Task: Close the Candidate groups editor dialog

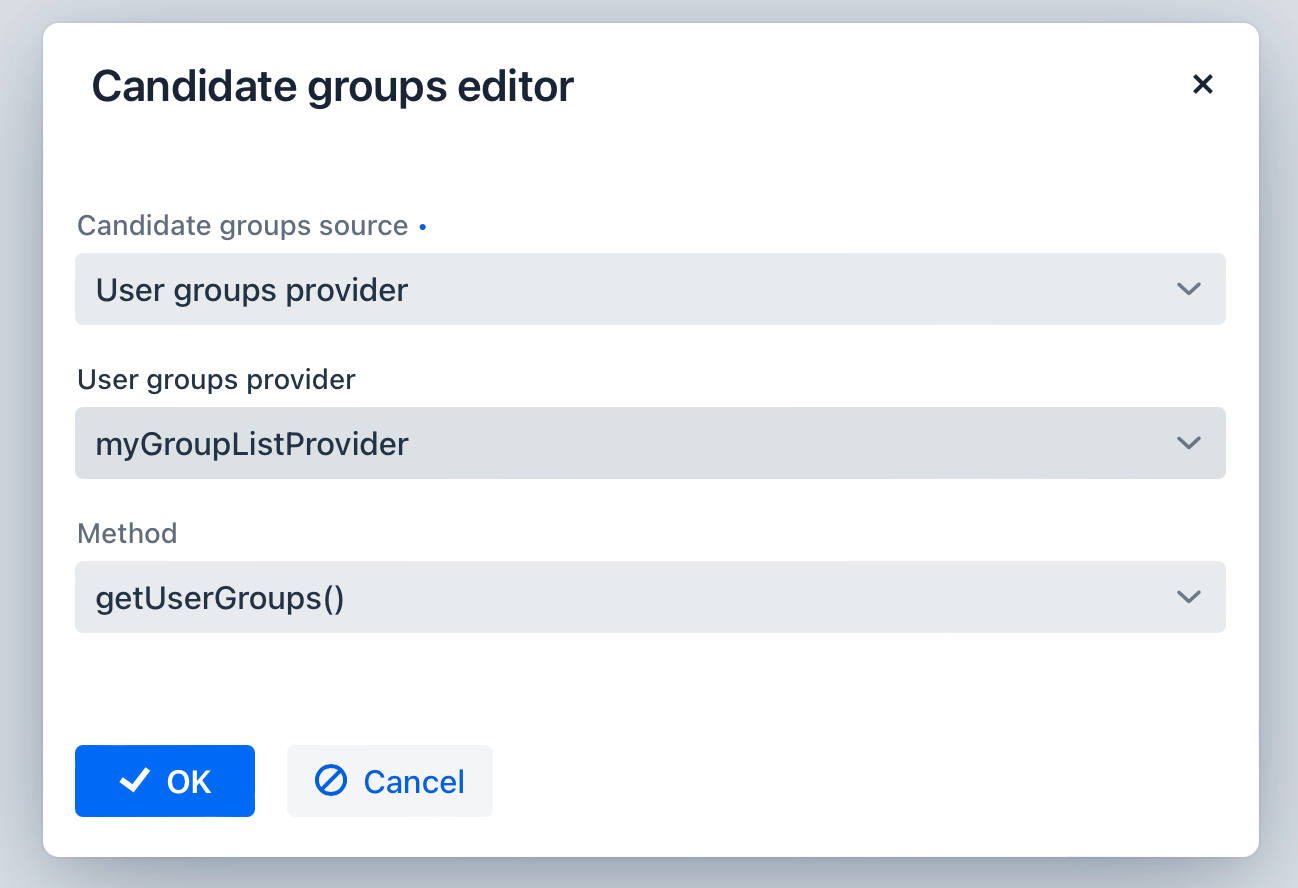Action: click(x=1203, y=85)
